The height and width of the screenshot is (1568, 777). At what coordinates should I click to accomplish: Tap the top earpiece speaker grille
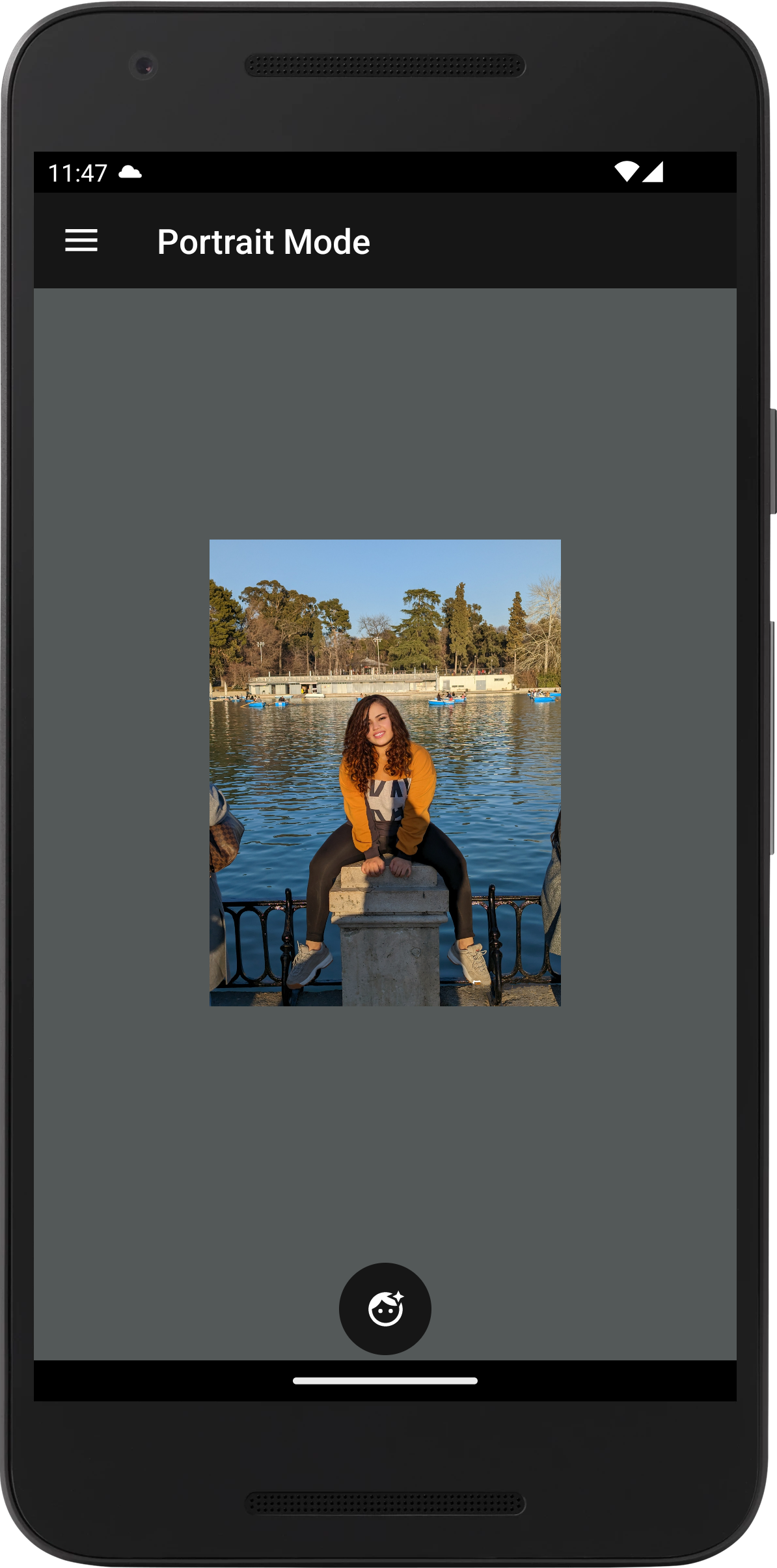[385, 66]
